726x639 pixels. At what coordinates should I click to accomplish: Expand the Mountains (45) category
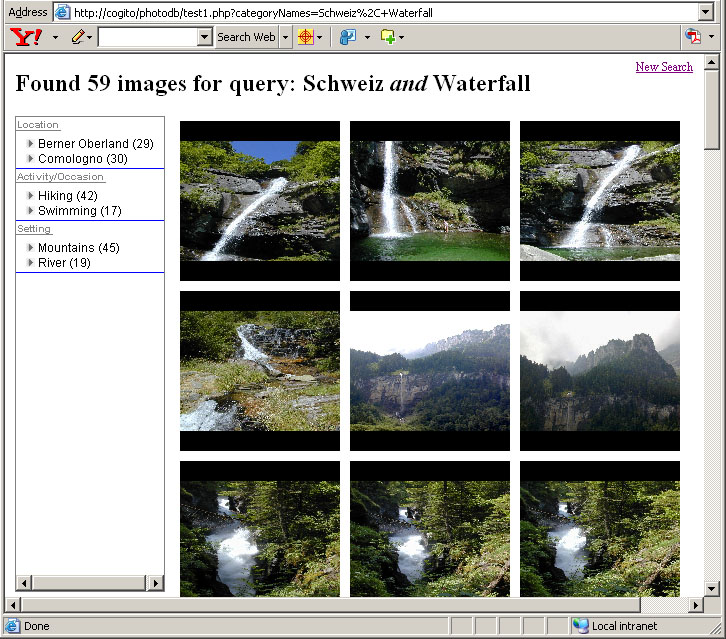tap(31, 247)
